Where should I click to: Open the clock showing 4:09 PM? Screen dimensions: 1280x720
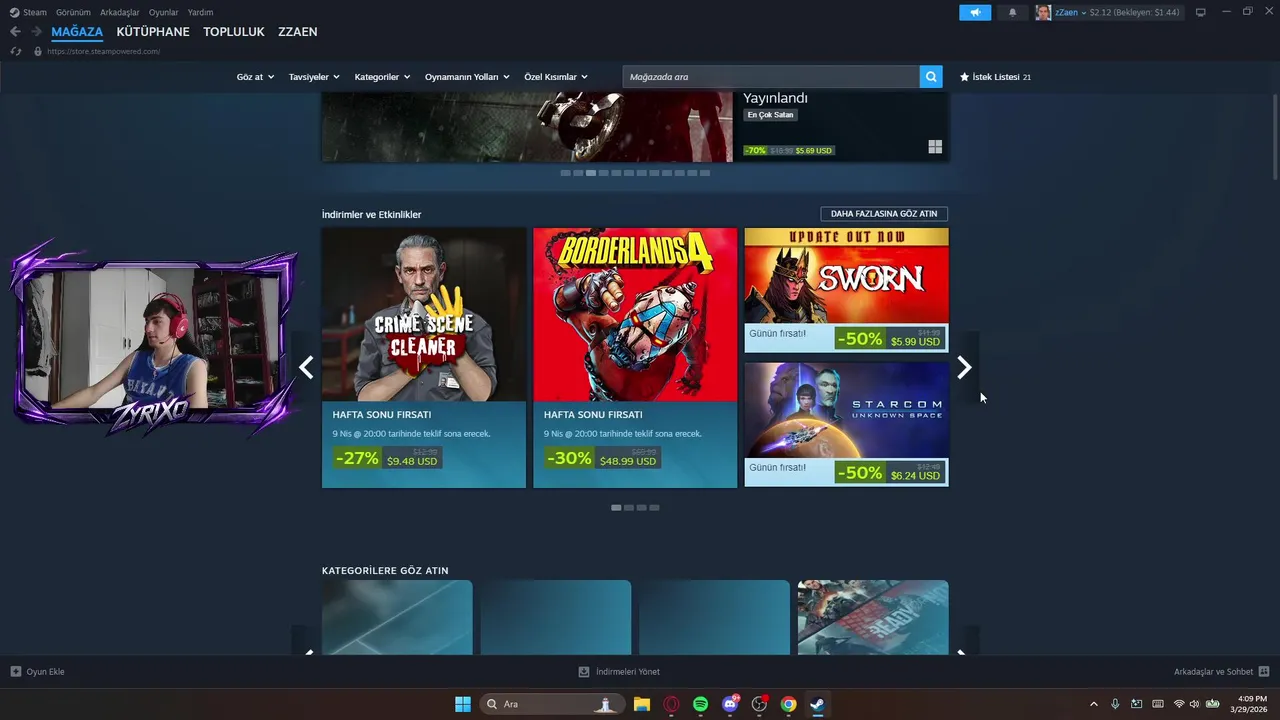[x=1248, y=704]
